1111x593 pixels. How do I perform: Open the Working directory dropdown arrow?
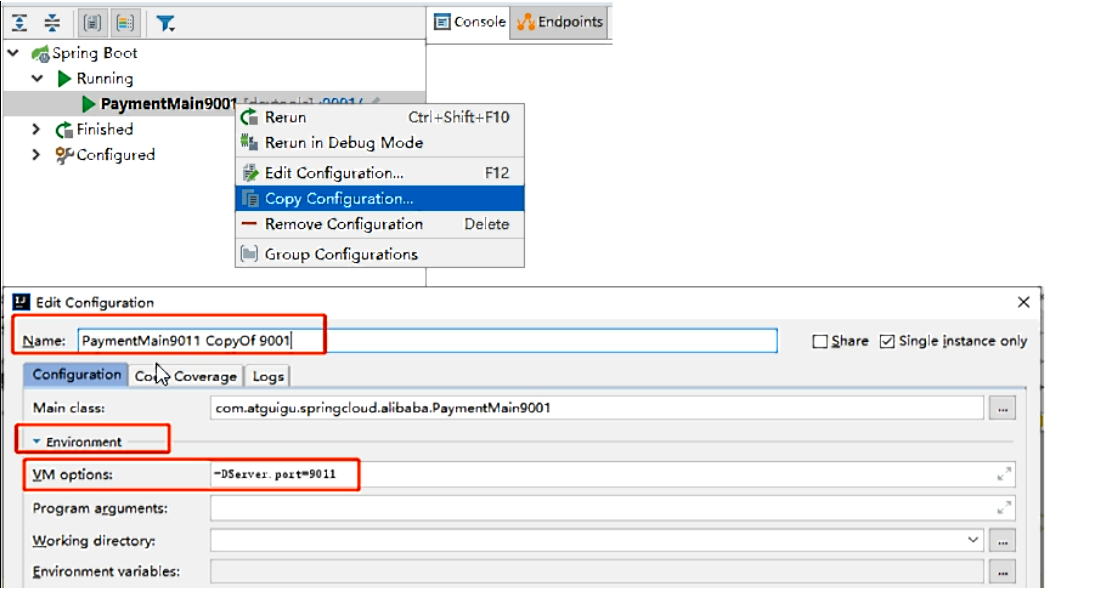pyautogui.click(x=973, y=541)
